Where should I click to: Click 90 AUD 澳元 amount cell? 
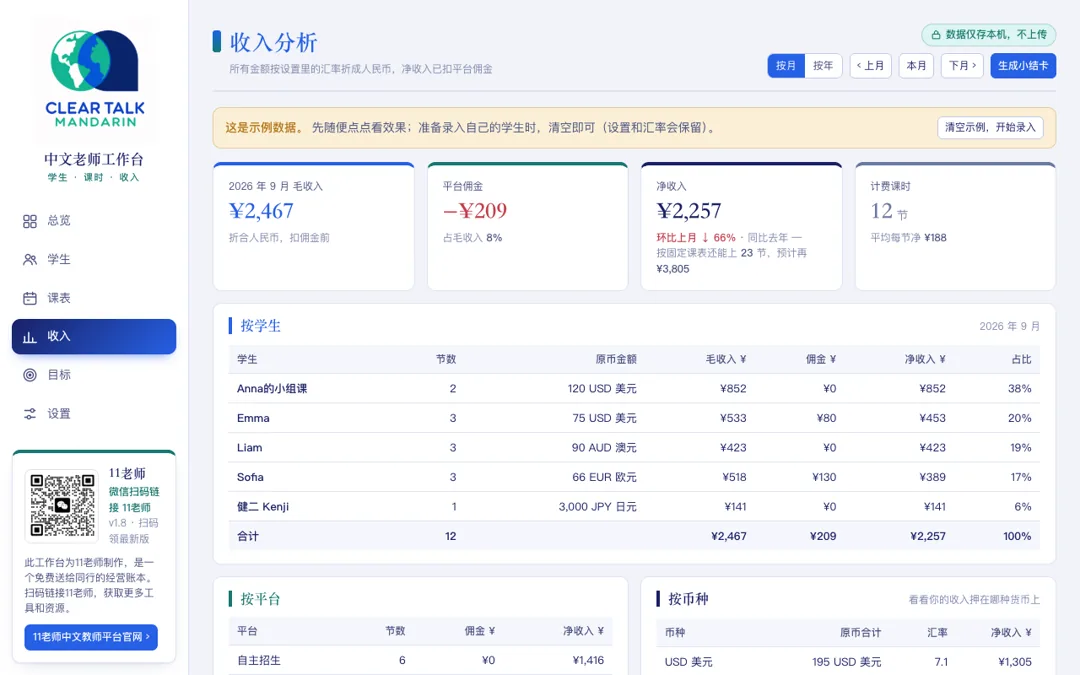click(x=604, y=448)
